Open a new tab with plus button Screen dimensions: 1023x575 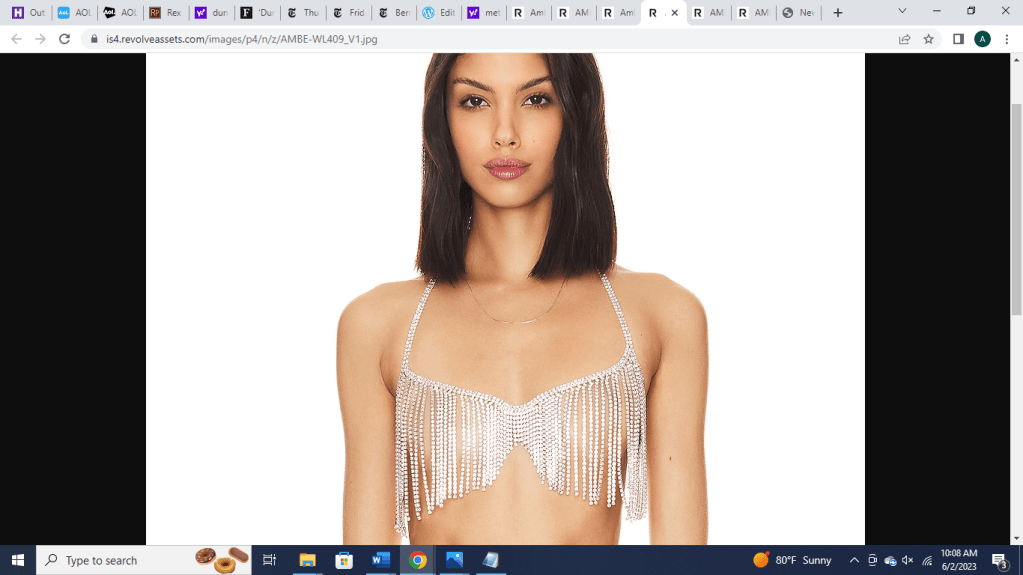coord(838,13)
